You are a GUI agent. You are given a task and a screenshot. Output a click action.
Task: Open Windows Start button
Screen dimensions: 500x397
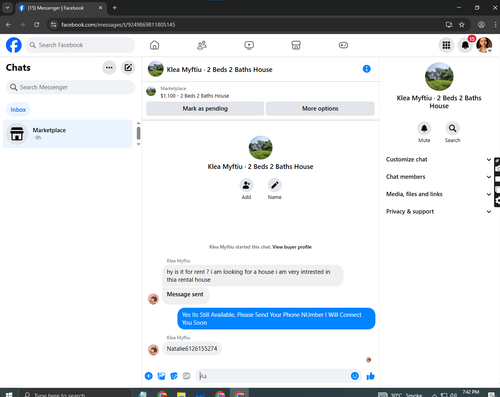tap(9, 394)
